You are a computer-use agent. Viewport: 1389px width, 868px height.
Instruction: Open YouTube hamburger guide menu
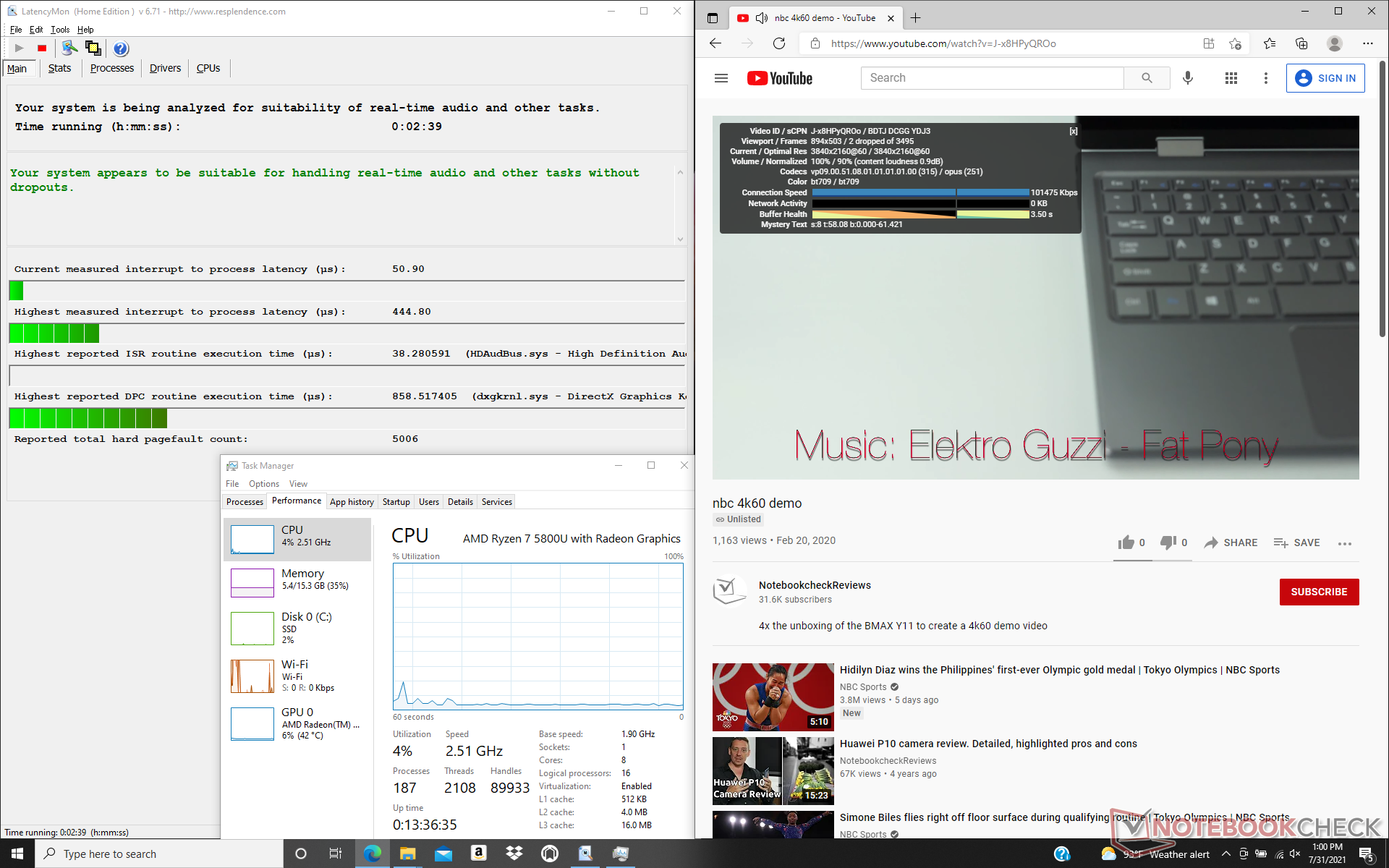(721, 78)
